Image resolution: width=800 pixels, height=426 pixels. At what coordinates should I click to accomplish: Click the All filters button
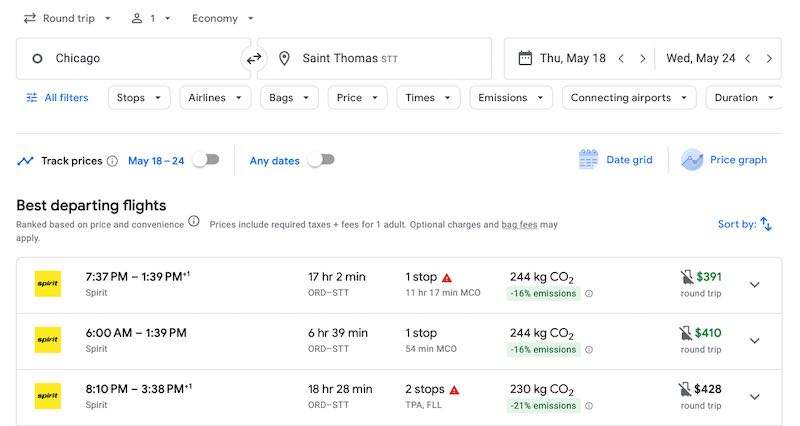click(57, 98)
